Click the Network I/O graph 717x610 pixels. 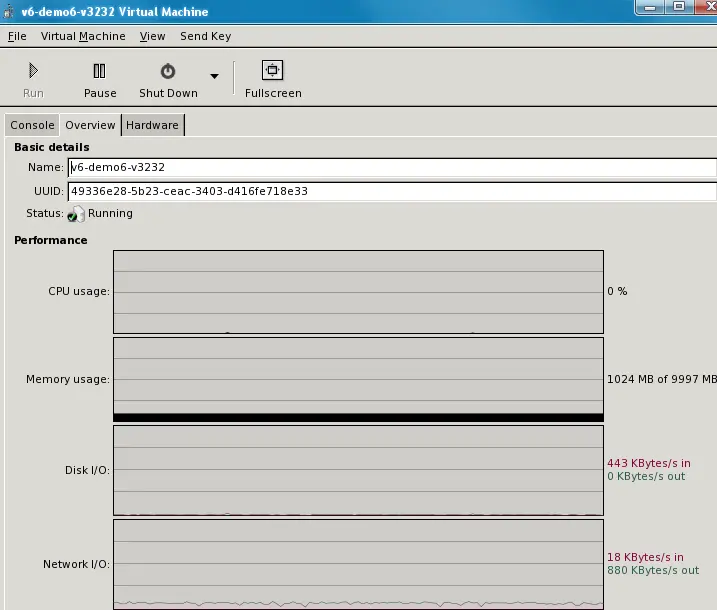pos(358,563)
